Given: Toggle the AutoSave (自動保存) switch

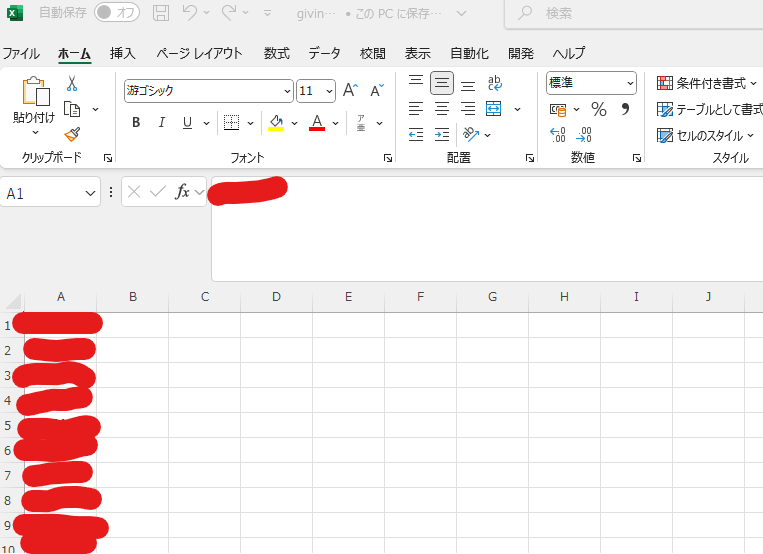Looking at the screenshot, I should tap(117, 13).
